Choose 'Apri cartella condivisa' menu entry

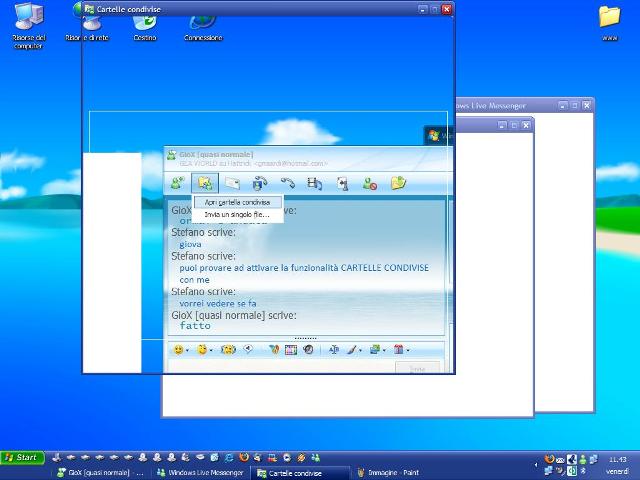[x=237, y=202]
